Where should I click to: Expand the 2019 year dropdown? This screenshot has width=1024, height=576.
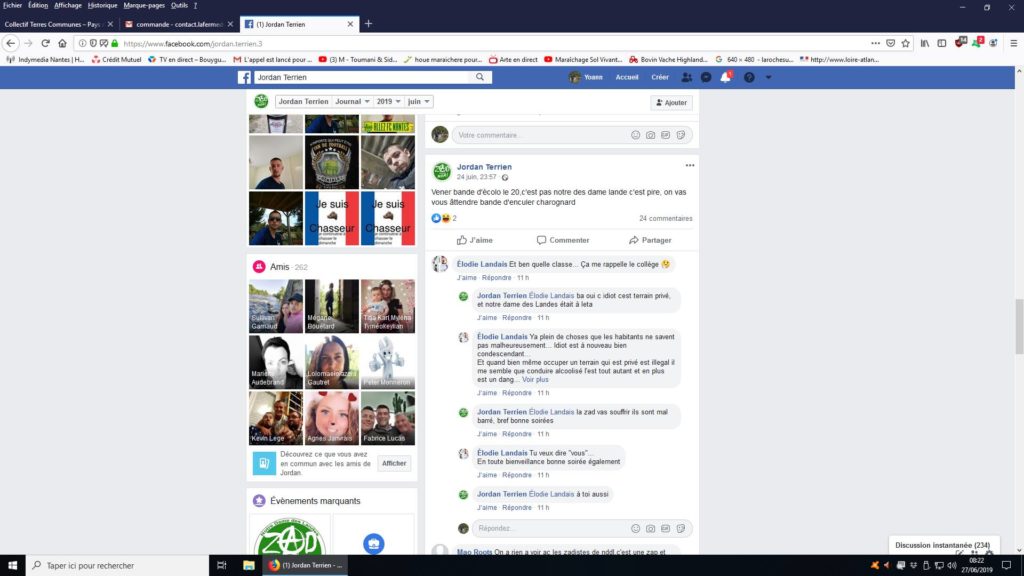385,102
